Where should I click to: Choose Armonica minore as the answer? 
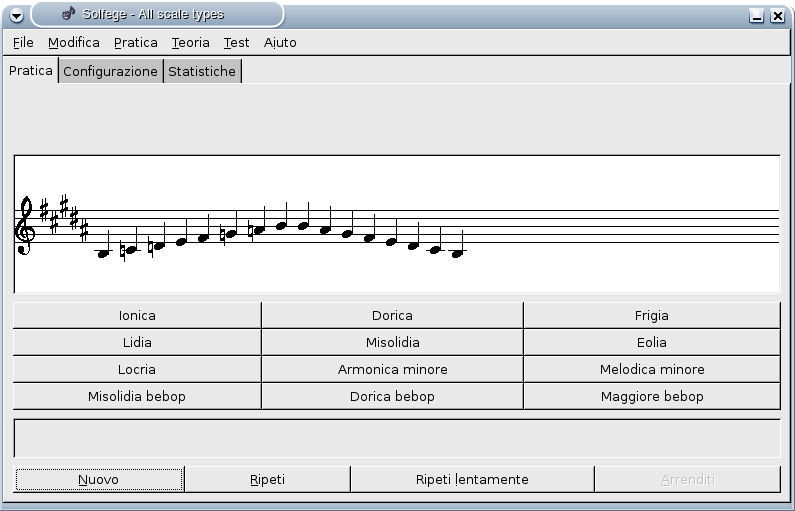(x=392, y=369)
